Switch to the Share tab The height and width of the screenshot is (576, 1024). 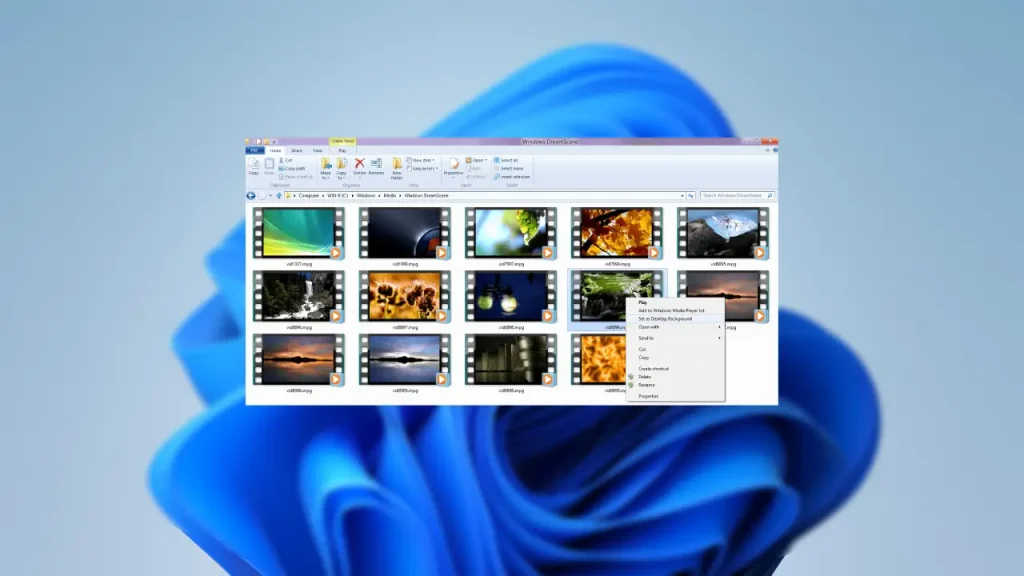(x=296, y=151)
